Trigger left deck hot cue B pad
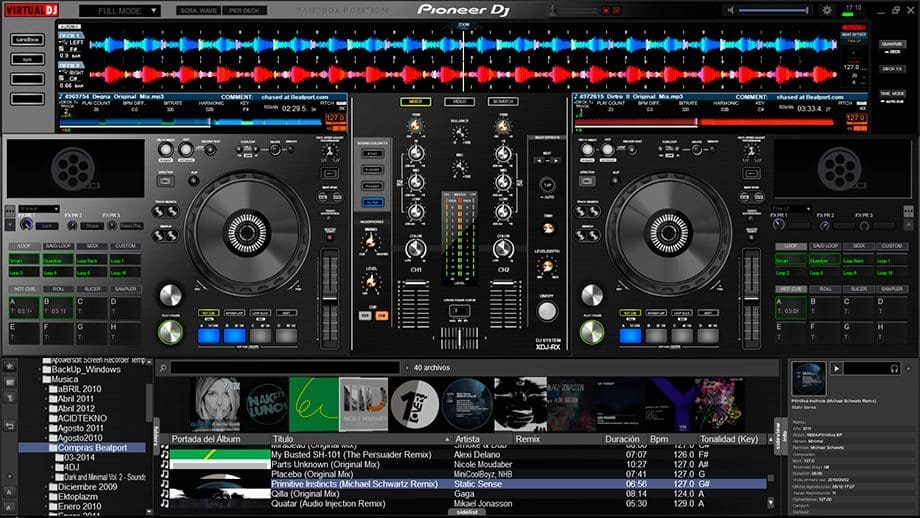Viewport: 920px width, 518px height. 58,307
